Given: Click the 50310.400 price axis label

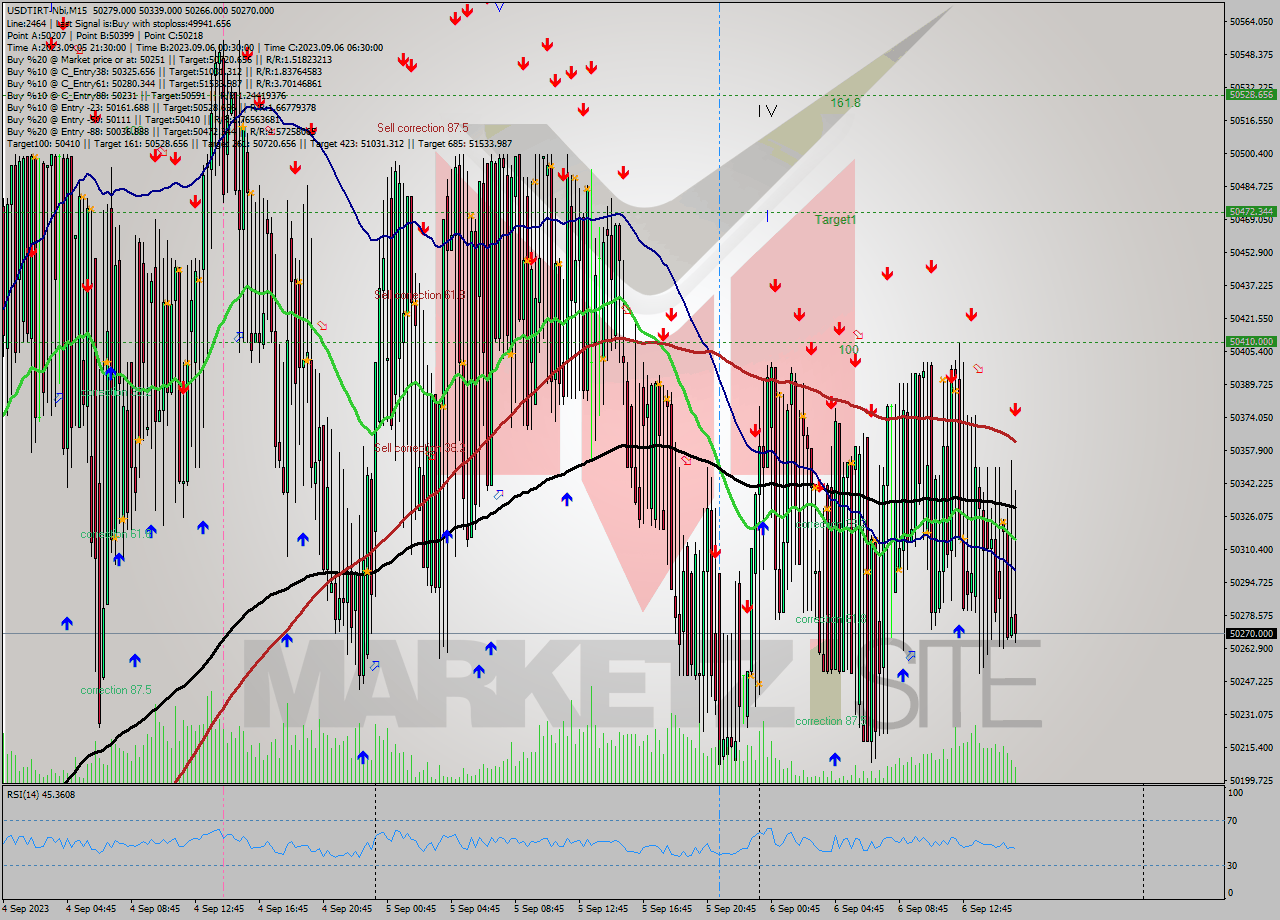Looking at the screenshot, I should click(x=1251, y=549).
